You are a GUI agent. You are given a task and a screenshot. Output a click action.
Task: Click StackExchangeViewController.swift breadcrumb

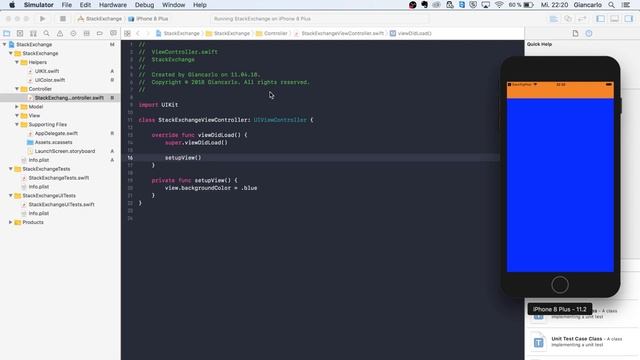point(339,33)
